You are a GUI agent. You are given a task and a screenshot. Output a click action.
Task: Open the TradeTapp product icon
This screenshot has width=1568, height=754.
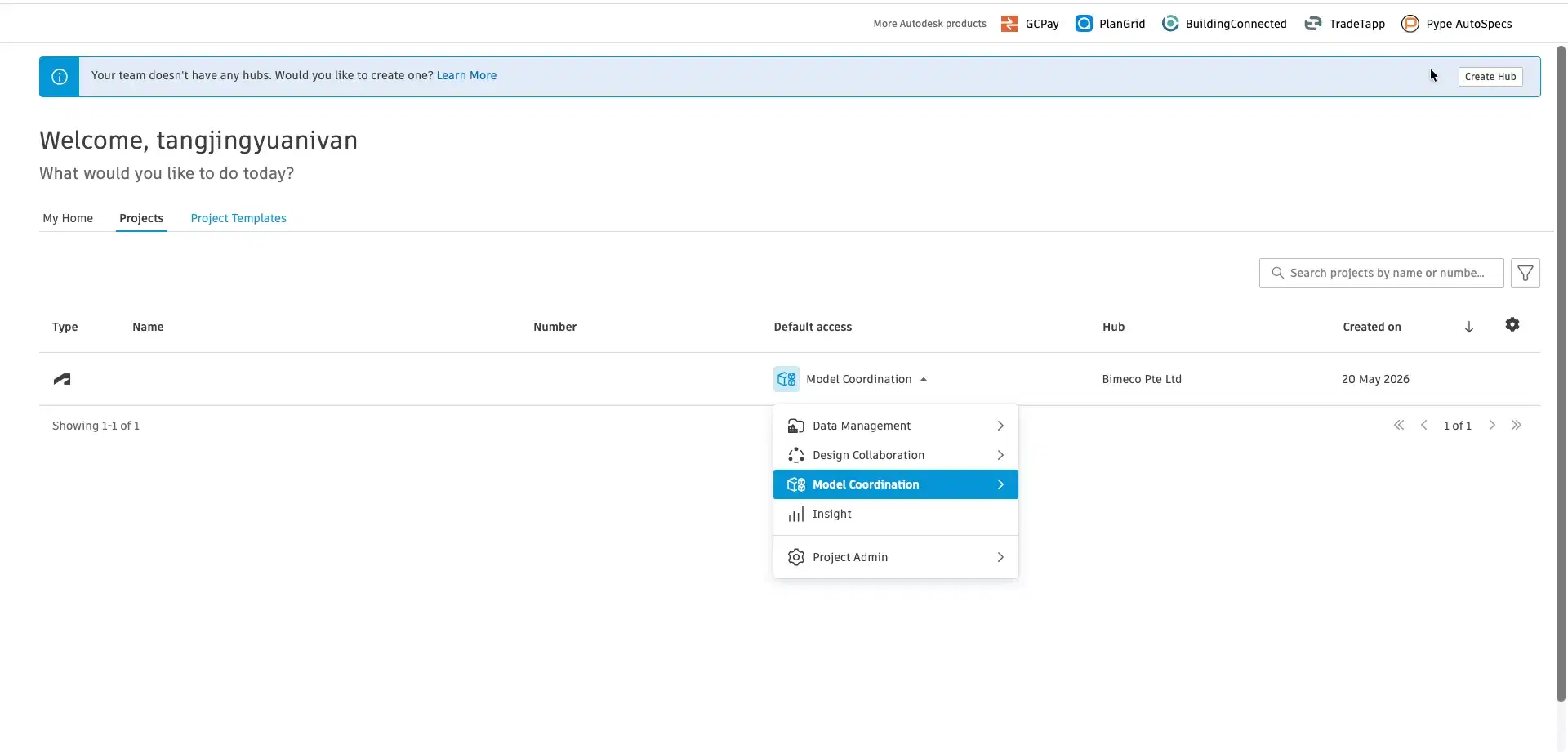pyautogui.click(x=1313, y=24)
